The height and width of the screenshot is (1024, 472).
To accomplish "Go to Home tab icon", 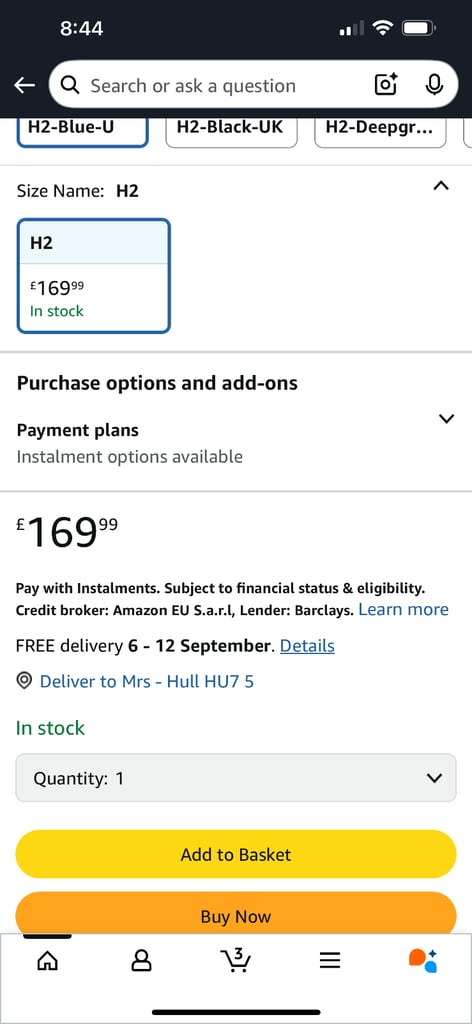I will click(47, 960).
